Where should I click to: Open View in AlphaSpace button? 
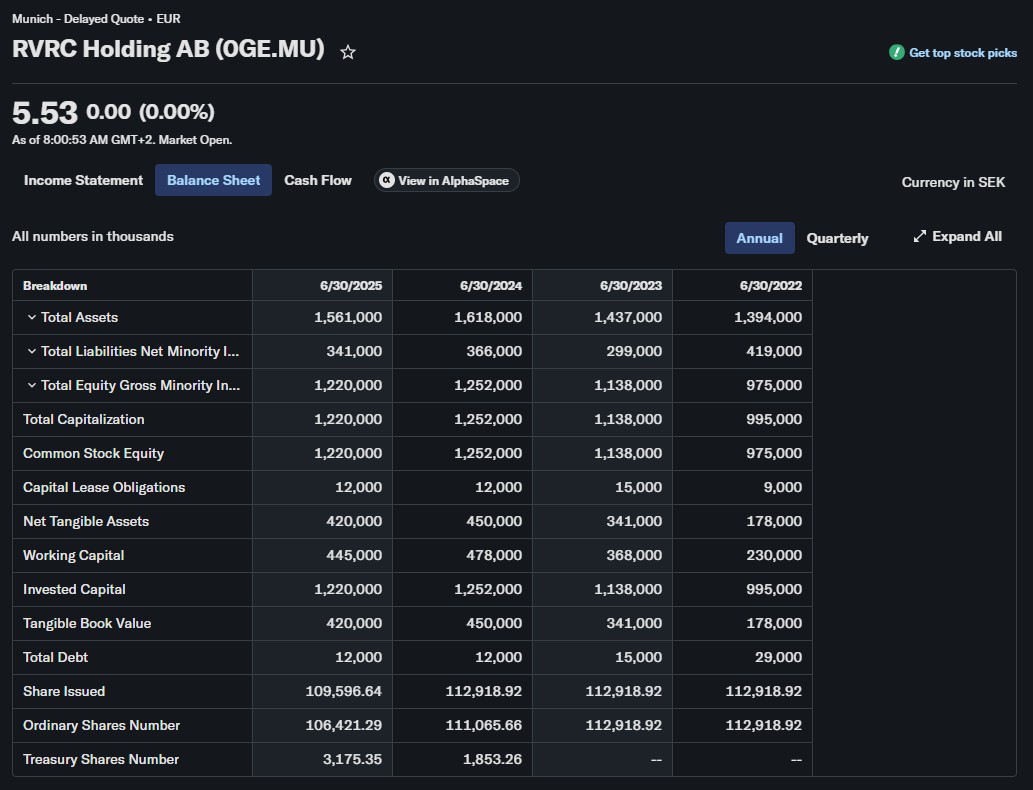point(447,180)
